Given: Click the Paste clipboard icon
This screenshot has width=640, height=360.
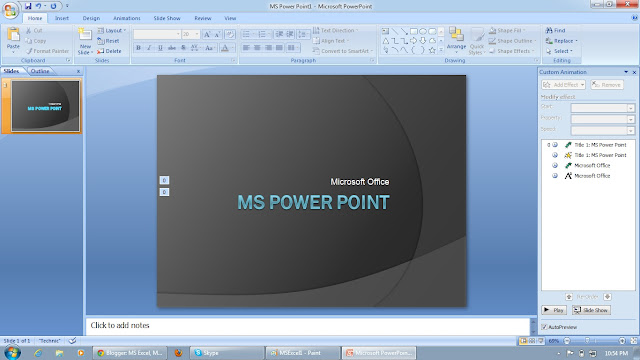Looking at the screenshot, I should pyautogui.click(x=13, y=34).
